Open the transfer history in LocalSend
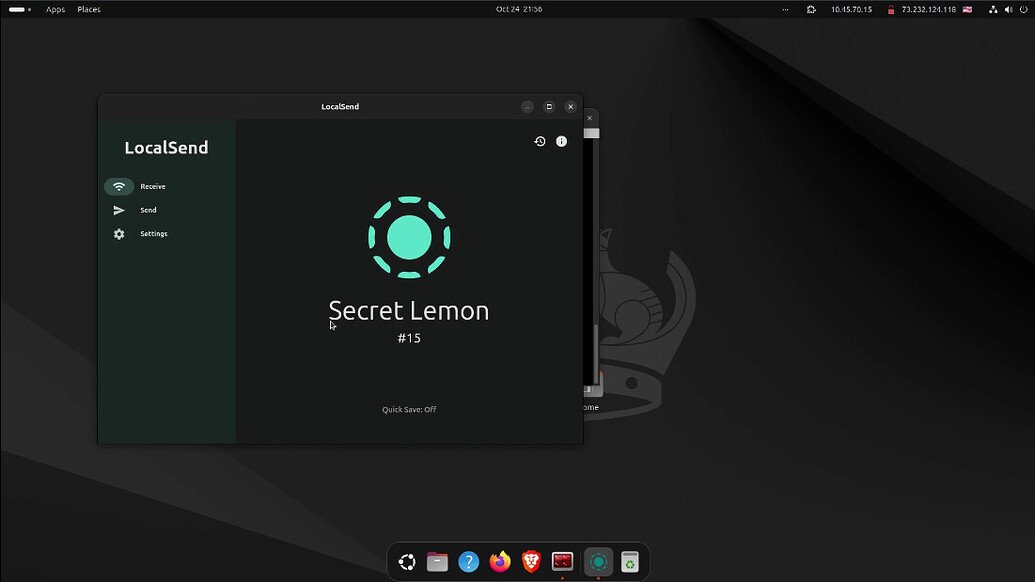This screenshot has height=582, width=1035. click(539, 141)
